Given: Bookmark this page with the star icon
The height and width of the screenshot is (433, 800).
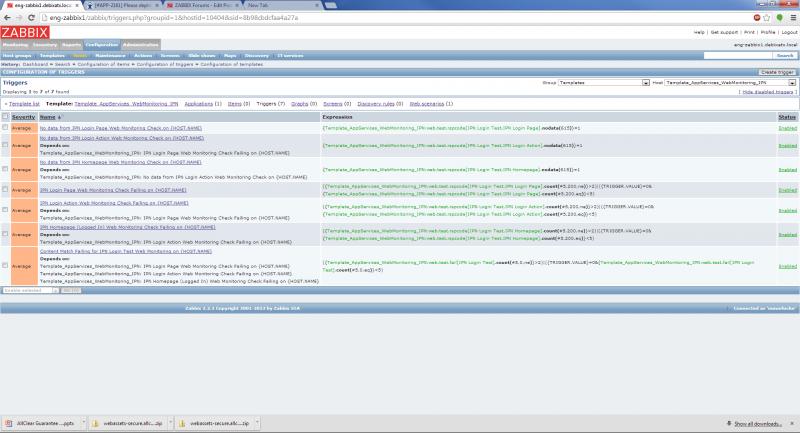Looking at the screenshot, I should pyautogui.click(x=766, y=17).
